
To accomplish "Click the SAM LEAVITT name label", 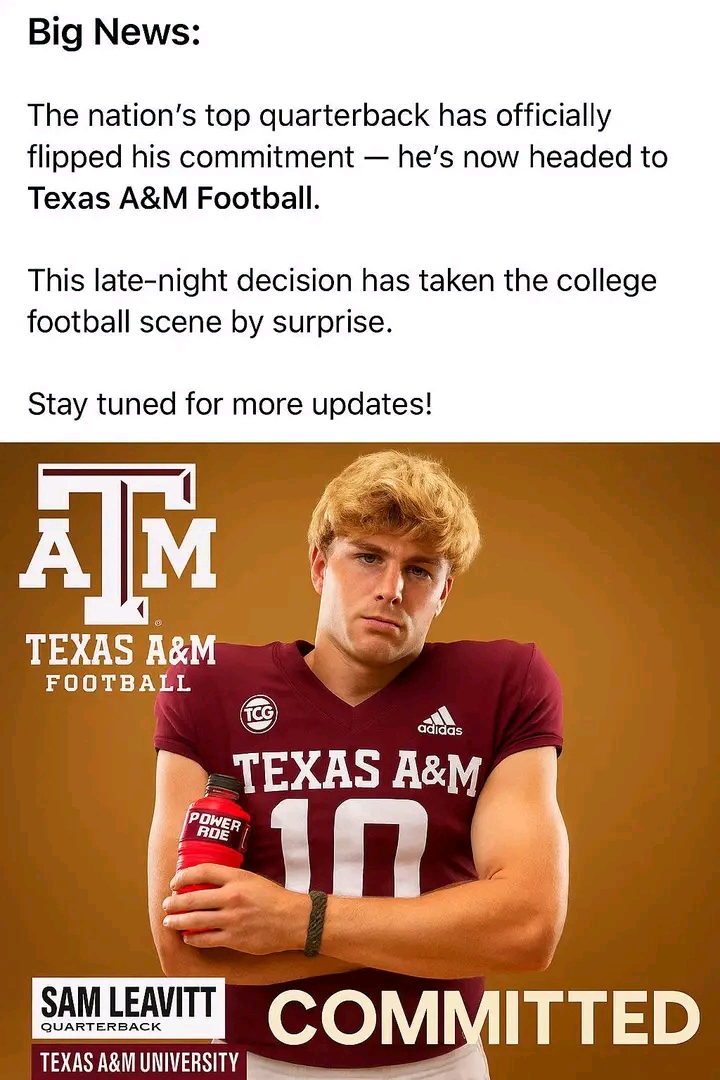I will tap(130, 1002).
